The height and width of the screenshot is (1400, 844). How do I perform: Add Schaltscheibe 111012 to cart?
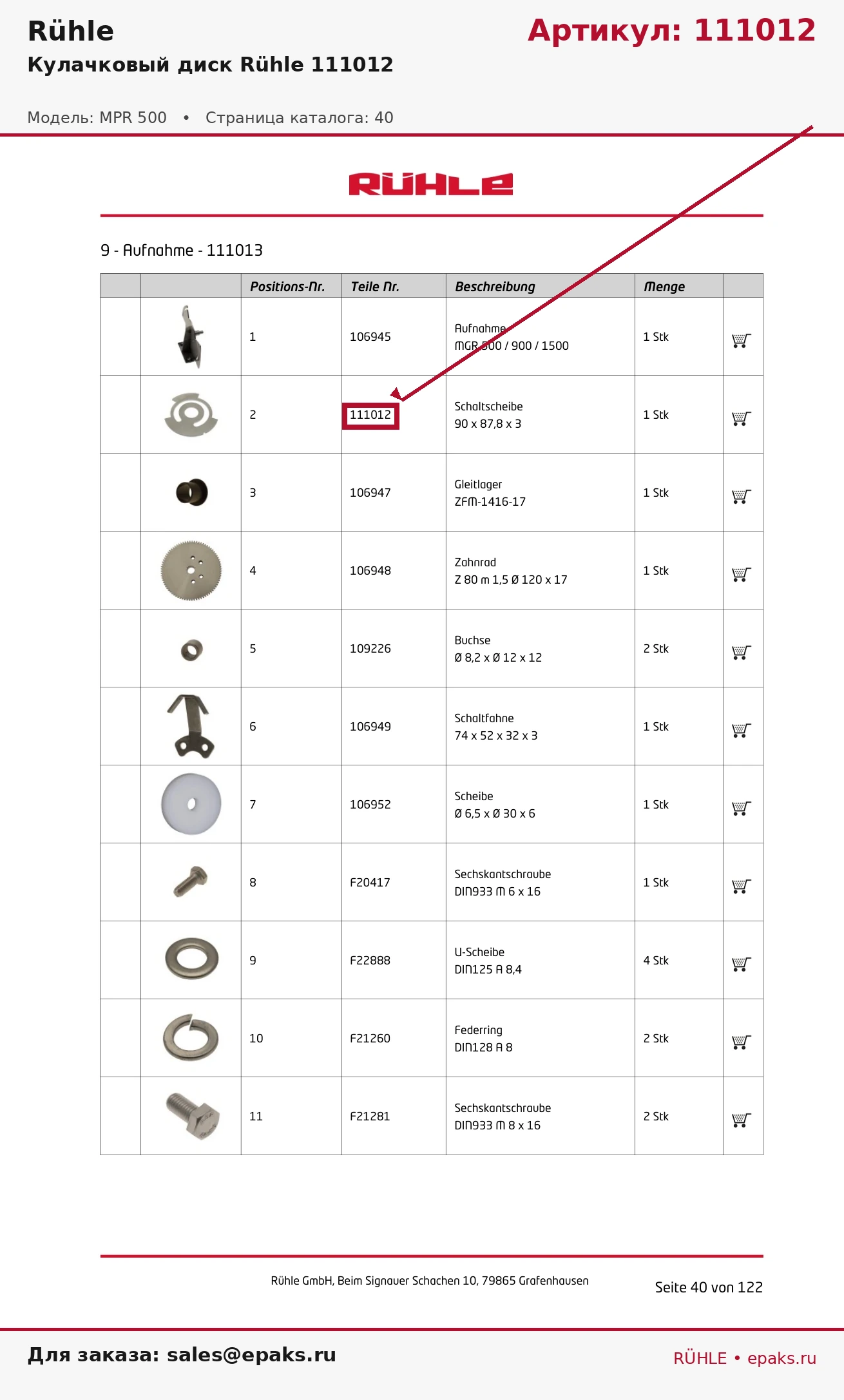[742, 418]
